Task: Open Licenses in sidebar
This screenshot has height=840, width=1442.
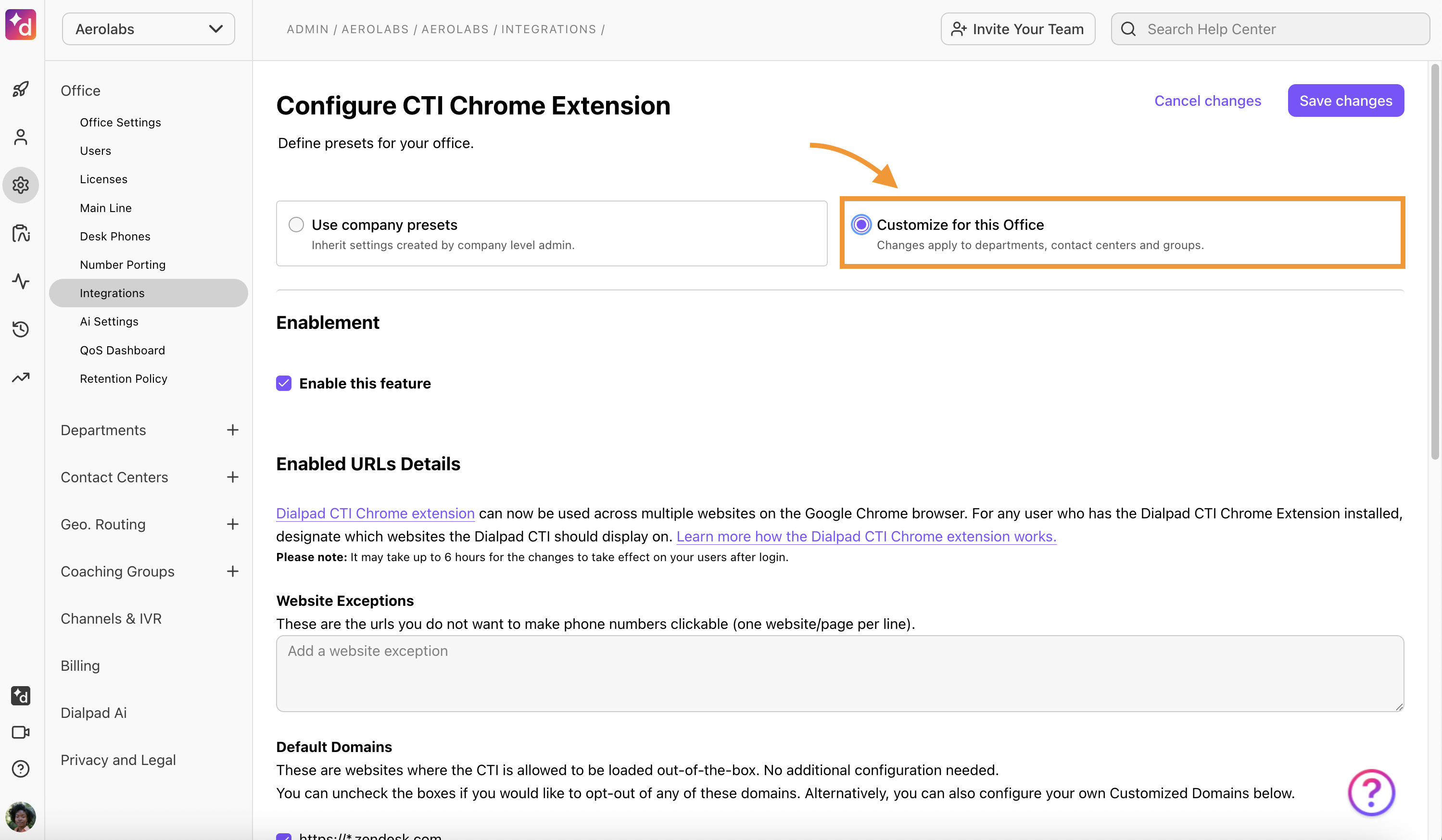Action: [x=103, y=179]
